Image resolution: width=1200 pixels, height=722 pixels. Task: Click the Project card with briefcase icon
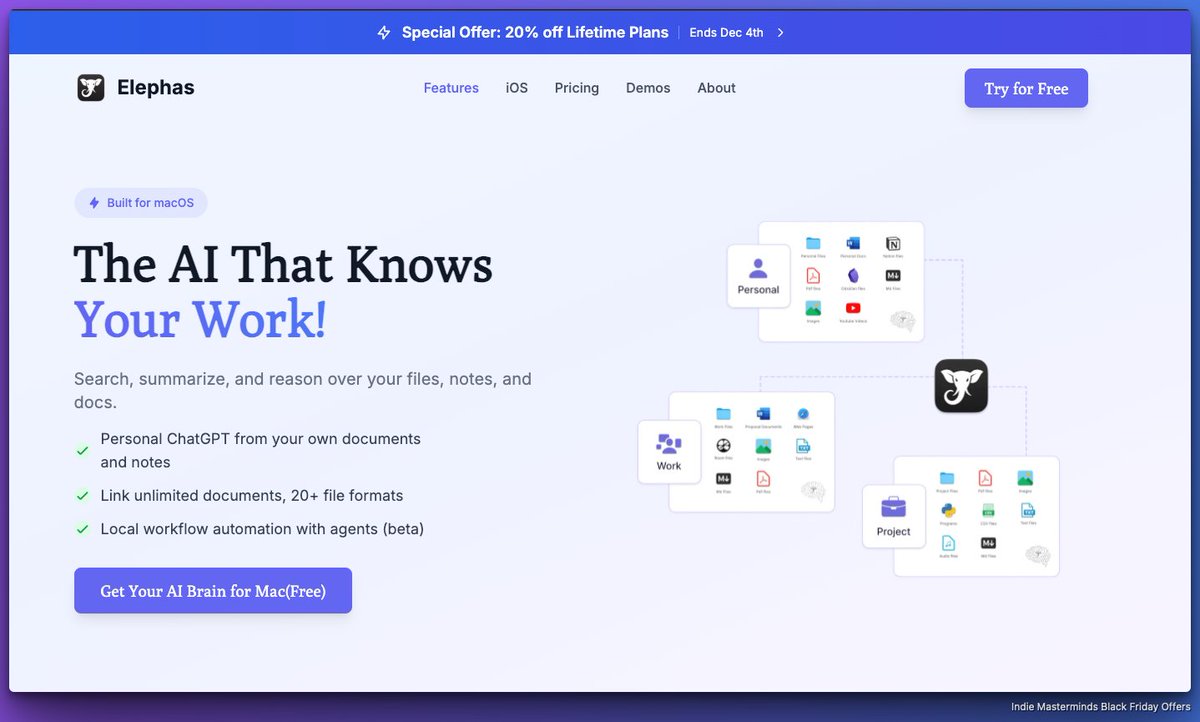[893, 517]
